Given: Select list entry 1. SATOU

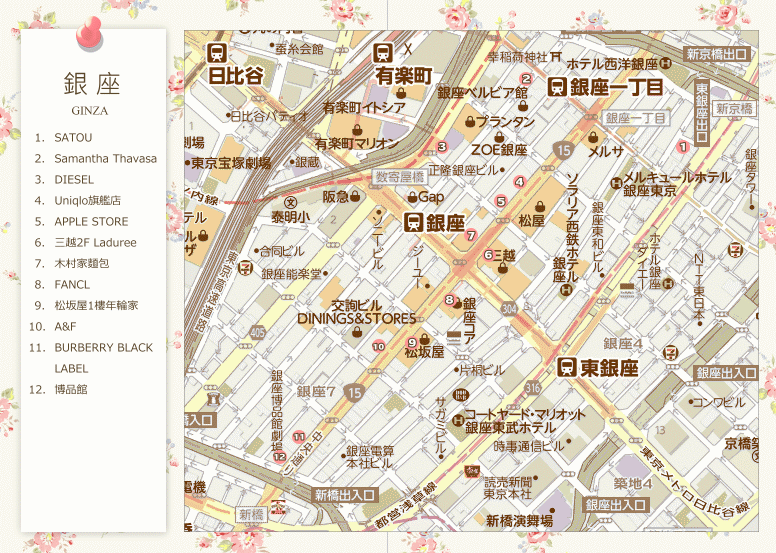Looking at the screenshot, I should pos(63,138).
